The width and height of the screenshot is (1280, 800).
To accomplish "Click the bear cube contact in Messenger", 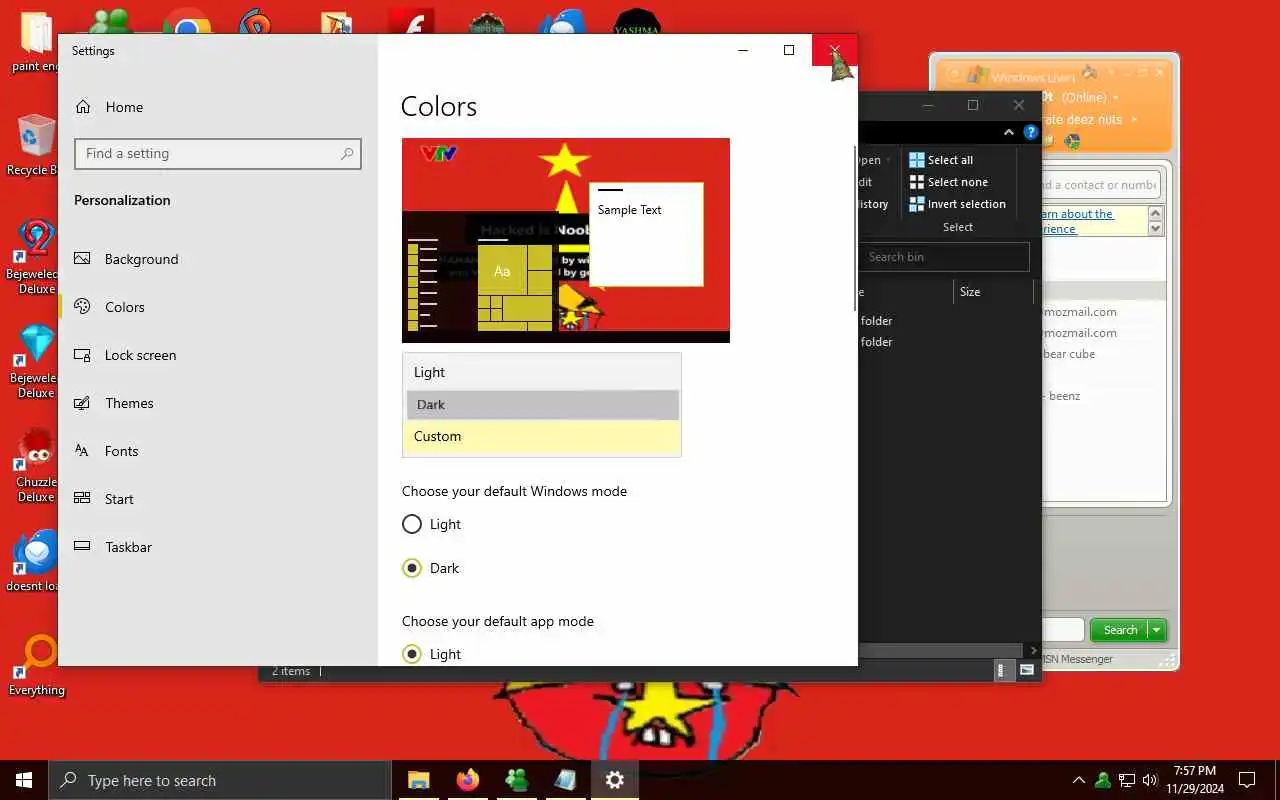I will tap(1068, 354).
